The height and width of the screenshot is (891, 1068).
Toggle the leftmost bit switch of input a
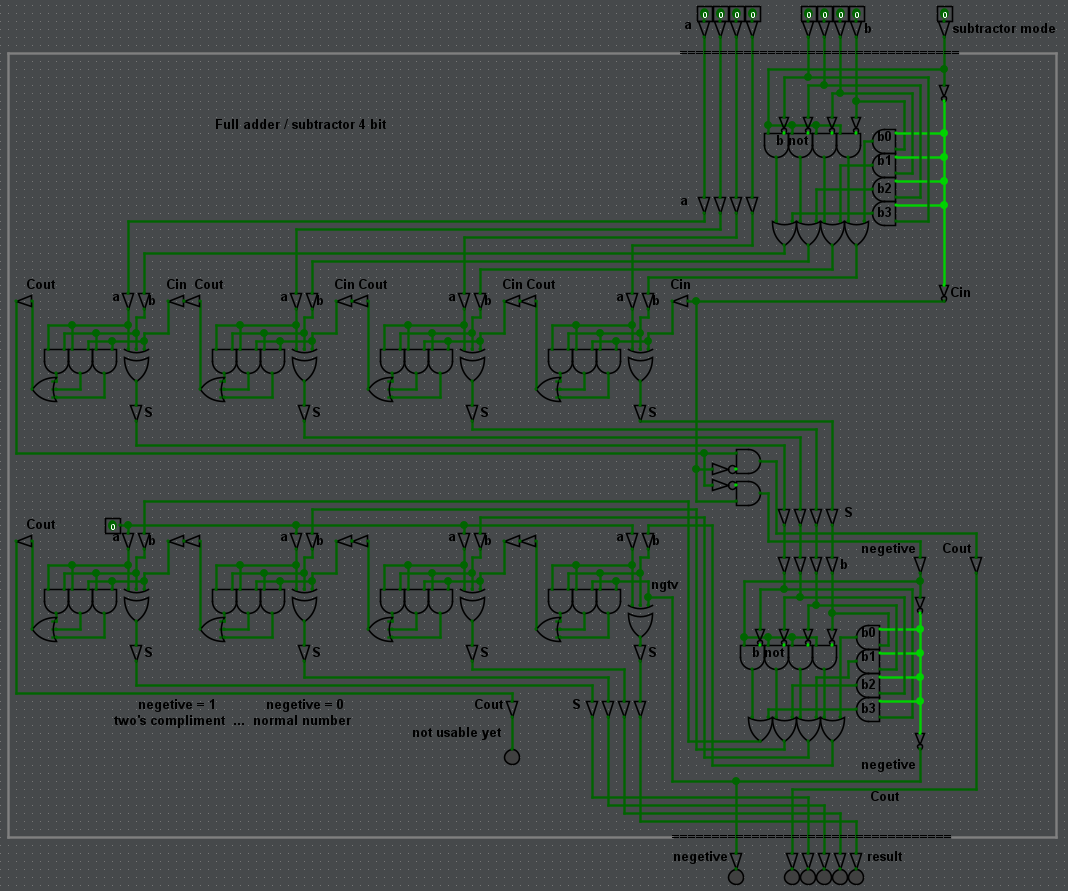point(703,15)
